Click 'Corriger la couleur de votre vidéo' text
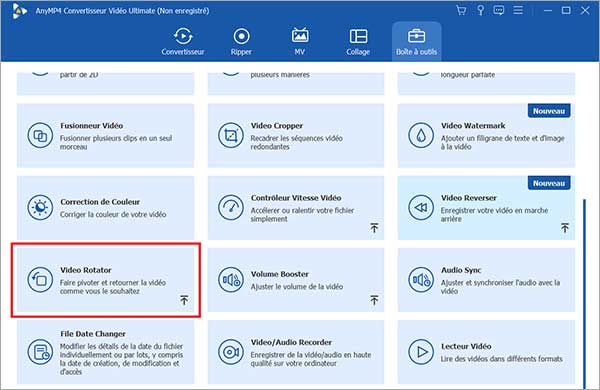 [x=113, y=214]
